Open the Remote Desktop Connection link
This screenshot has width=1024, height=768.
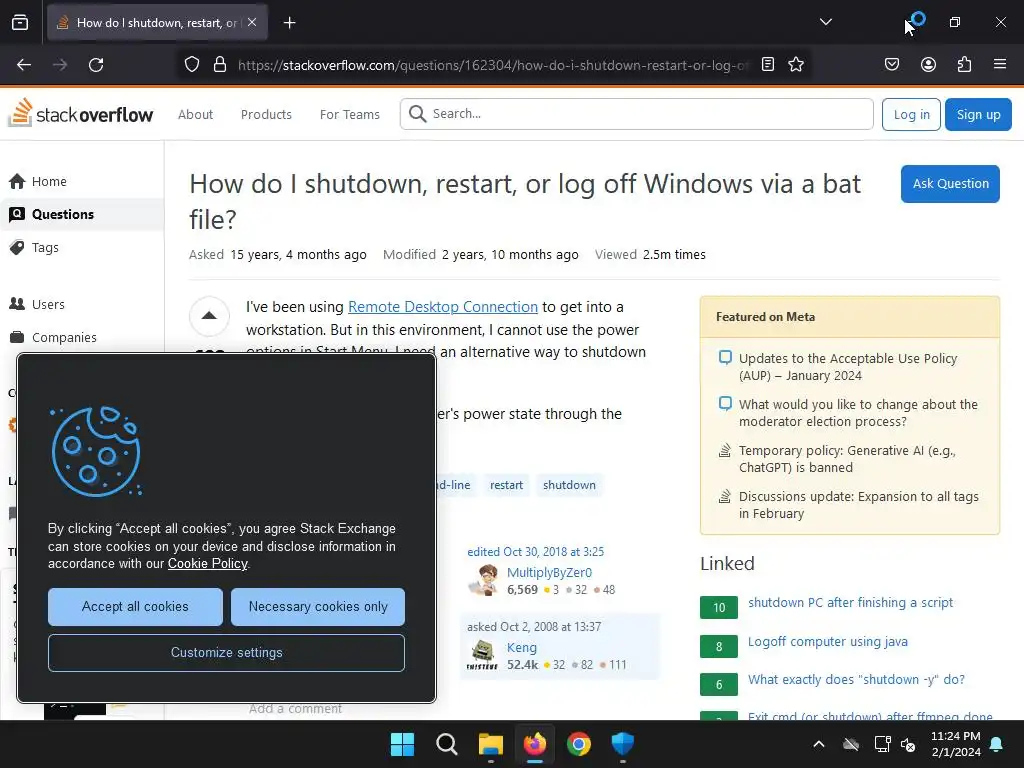click(443, 307)
